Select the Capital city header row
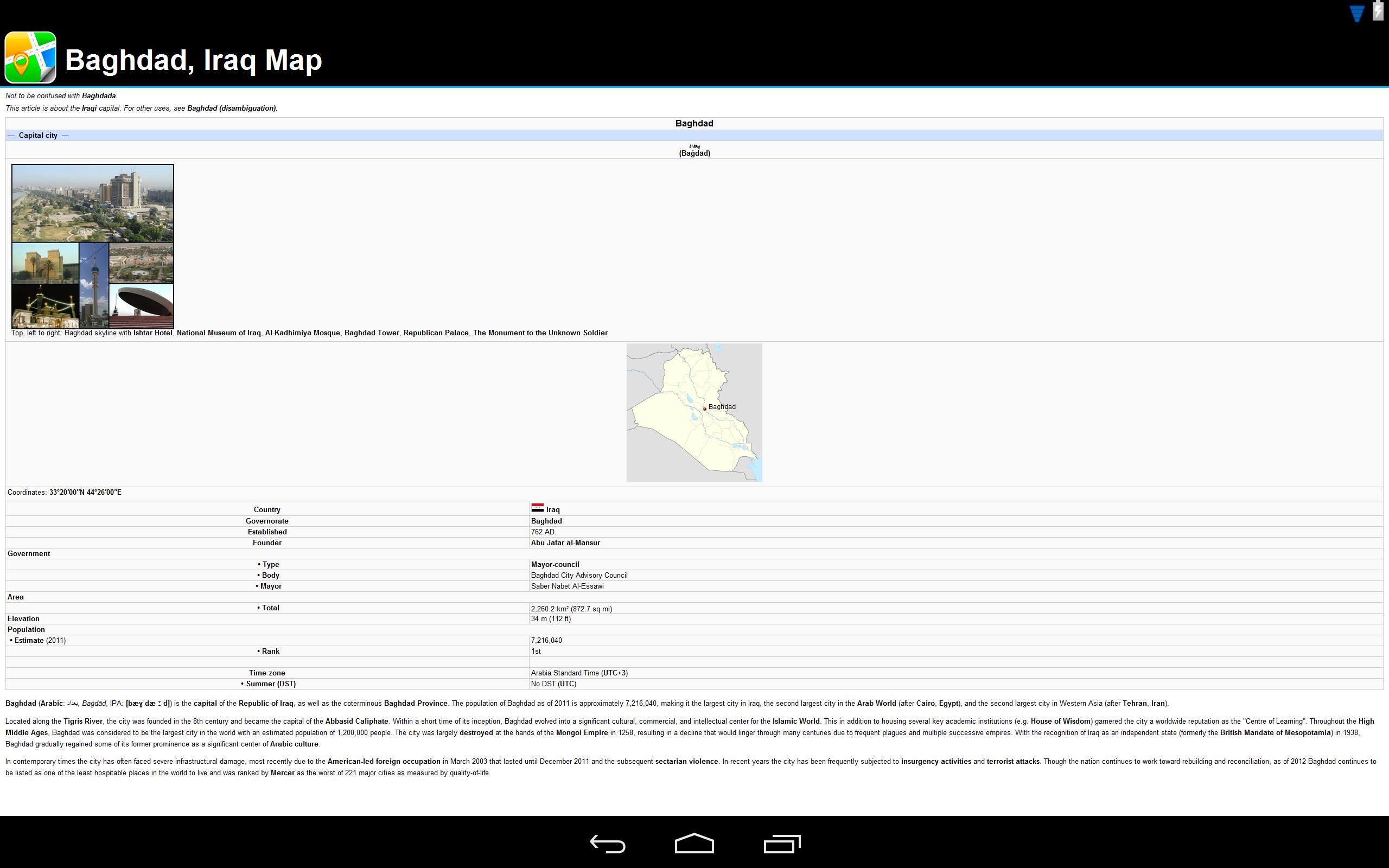This screenshot has width=1389, height=868. [x=38, y=136]
